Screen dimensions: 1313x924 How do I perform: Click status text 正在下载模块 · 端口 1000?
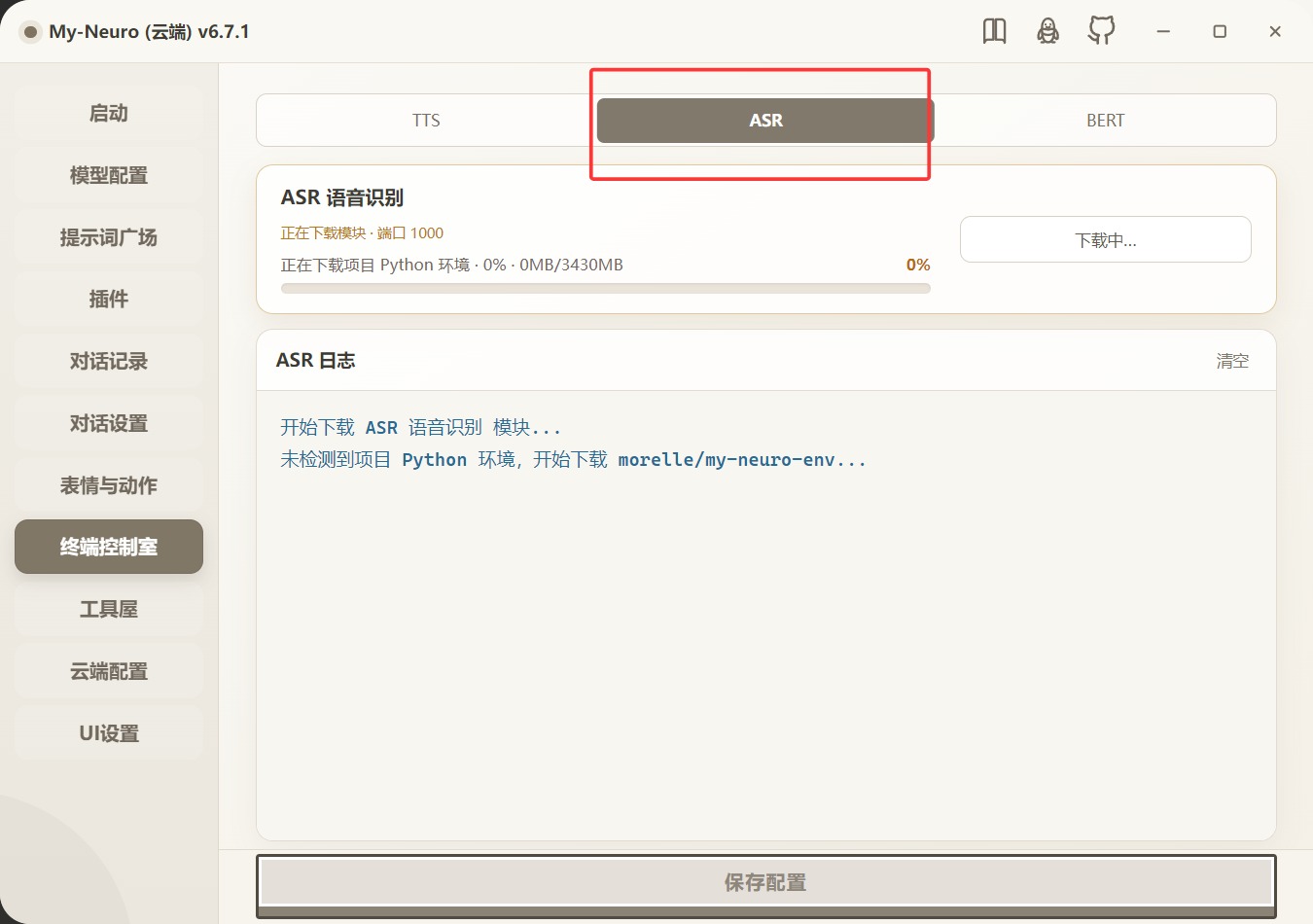point(362,233)
